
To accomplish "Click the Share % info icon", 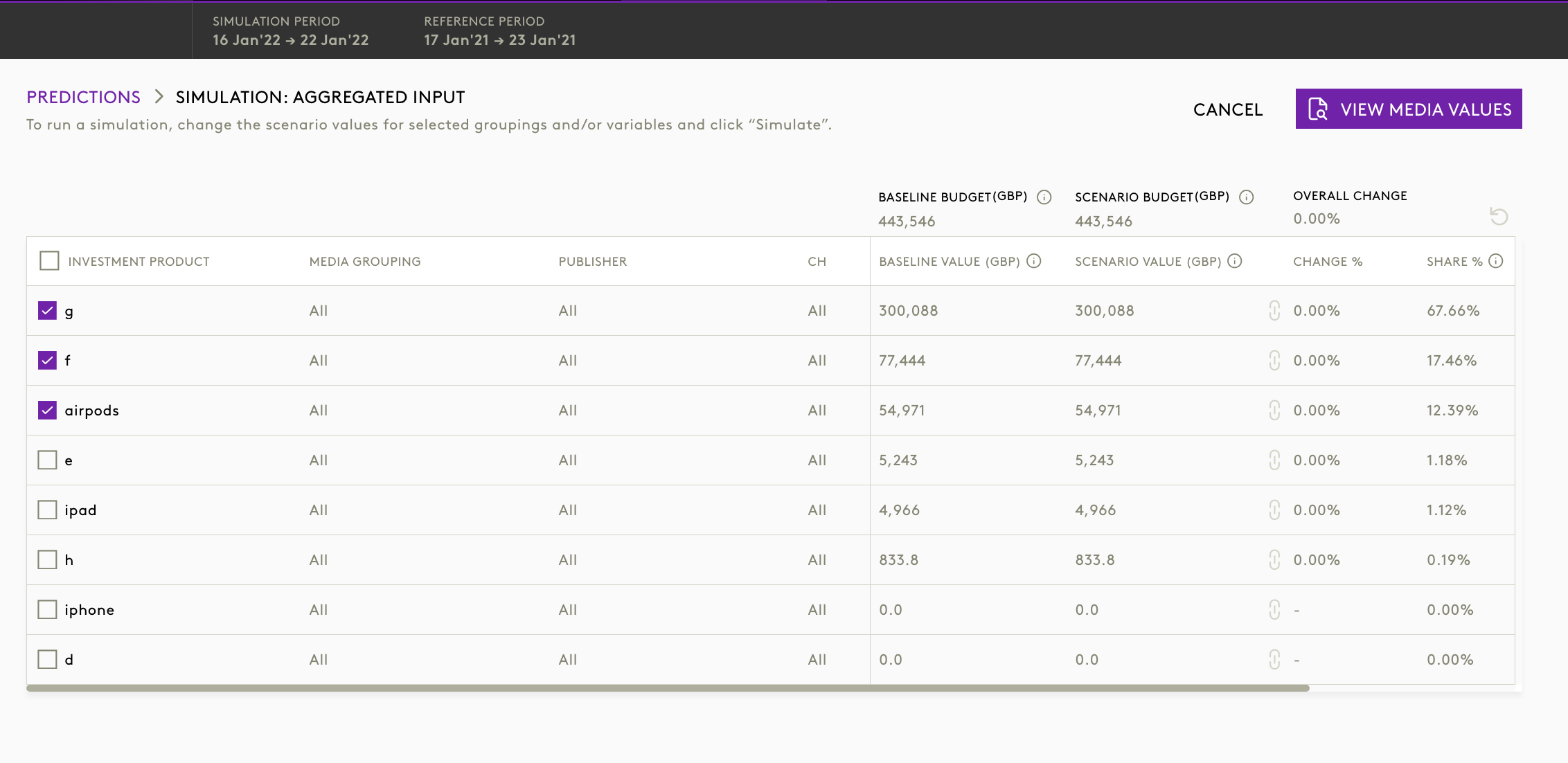I will click(1496, 261).
